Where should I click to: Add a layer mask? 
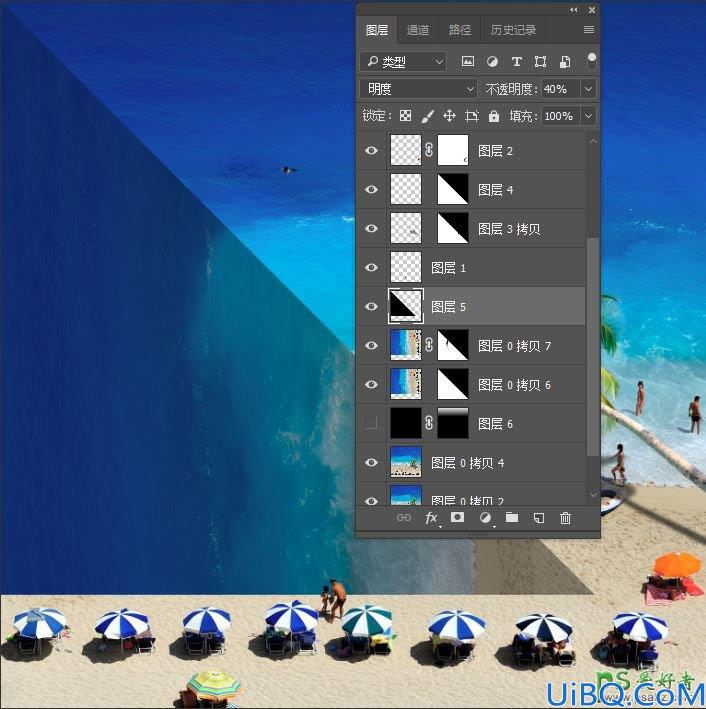(x=457, y=517)
